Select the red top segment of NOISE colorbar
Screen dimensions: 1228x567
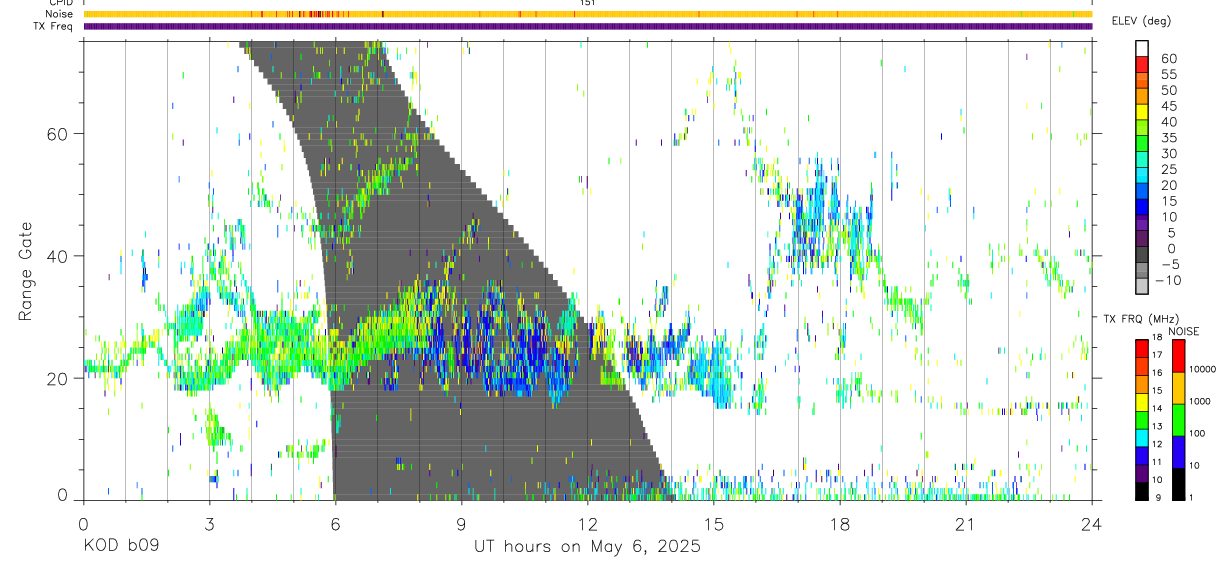click(1178, 355)
